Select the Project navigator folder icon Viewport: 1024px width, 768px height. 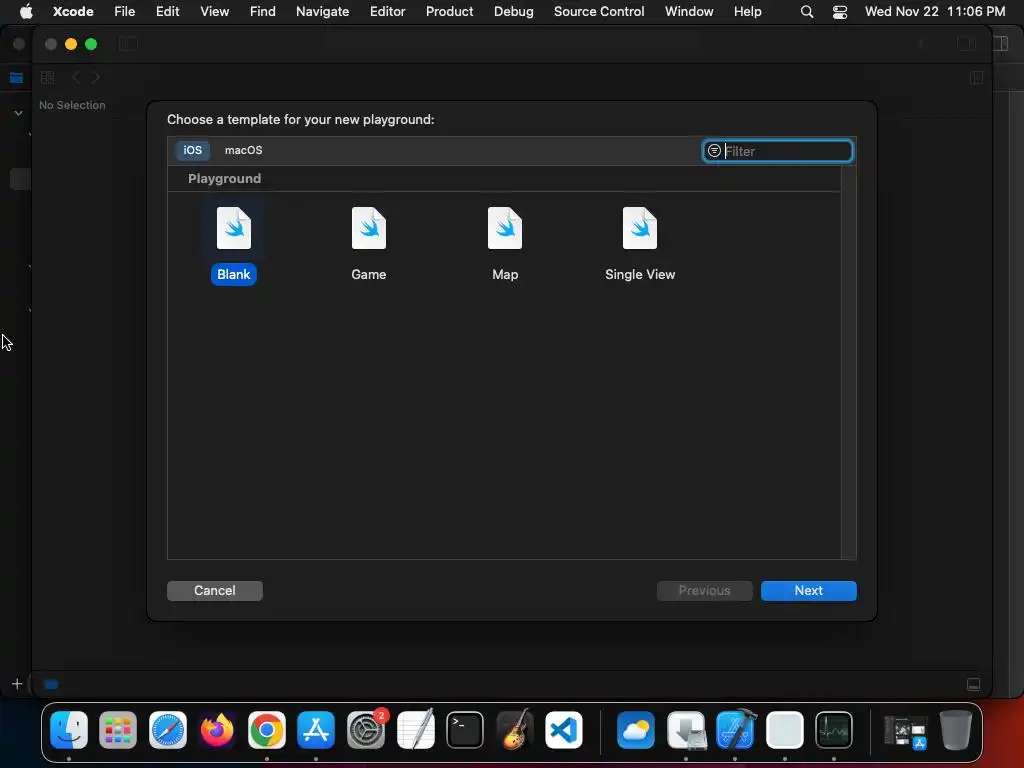tap(16, 78)
